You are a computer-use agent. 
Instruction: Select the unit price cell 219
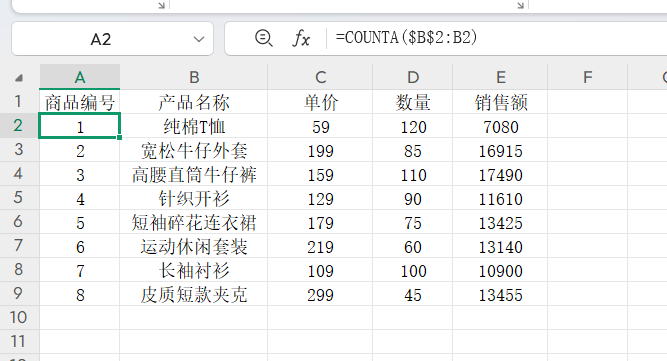[x=320, y=246]
